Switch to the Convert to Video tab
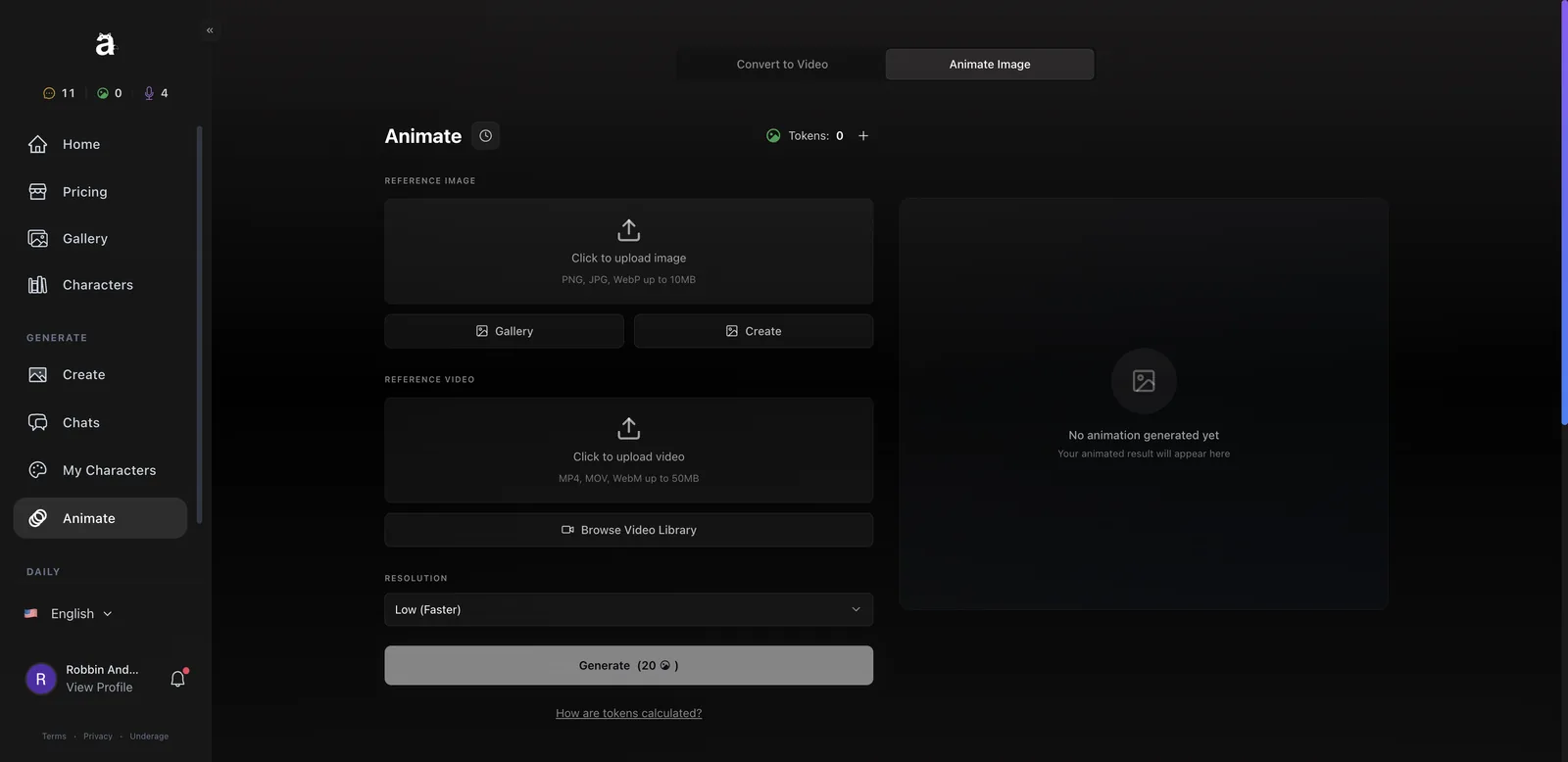 pos(782,65)
